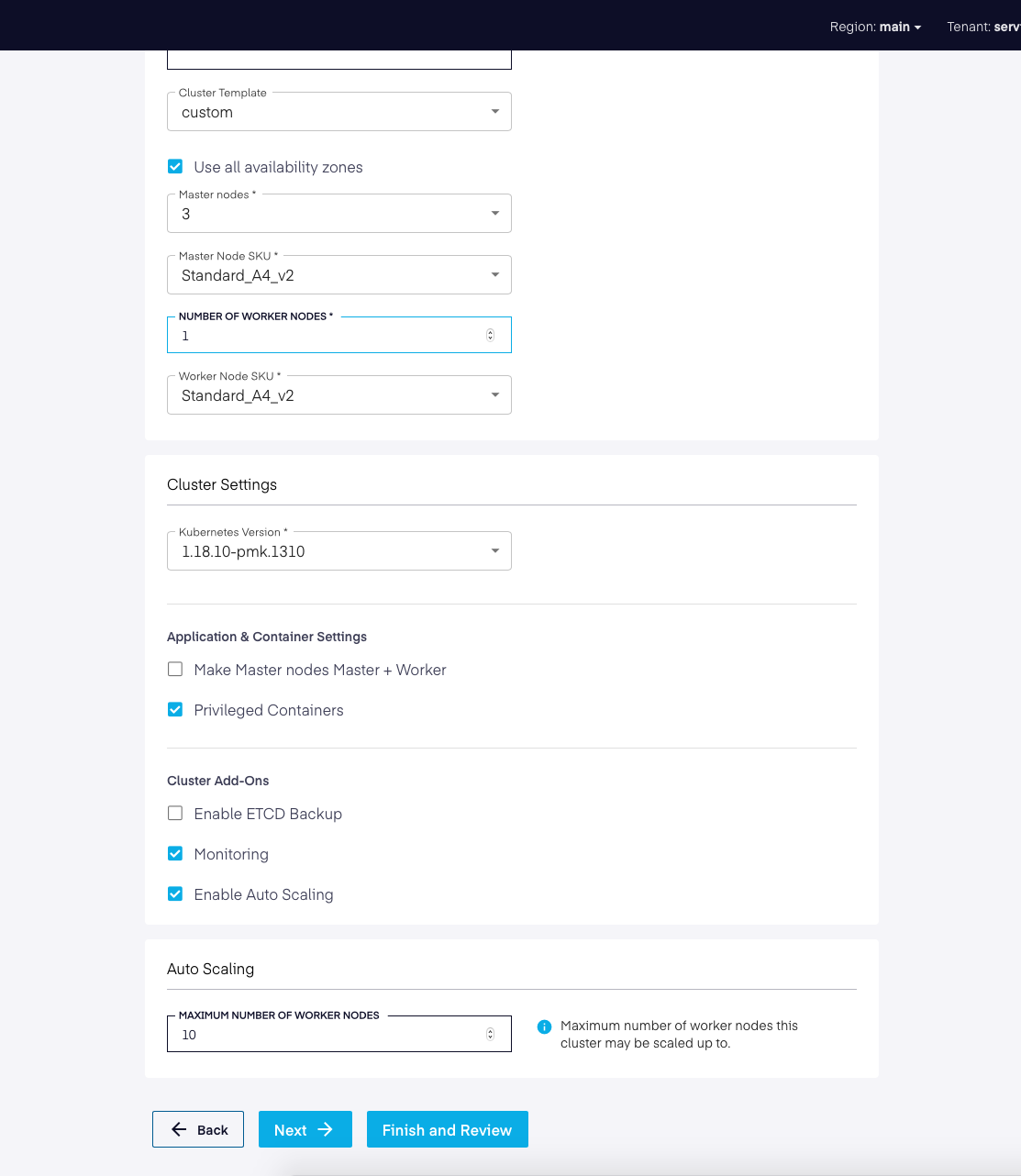Image resolution: width=1021 pixels, height=1176 pixels.
Task: Toggle the Monitoring add-on checkbox
Action: 175,854
